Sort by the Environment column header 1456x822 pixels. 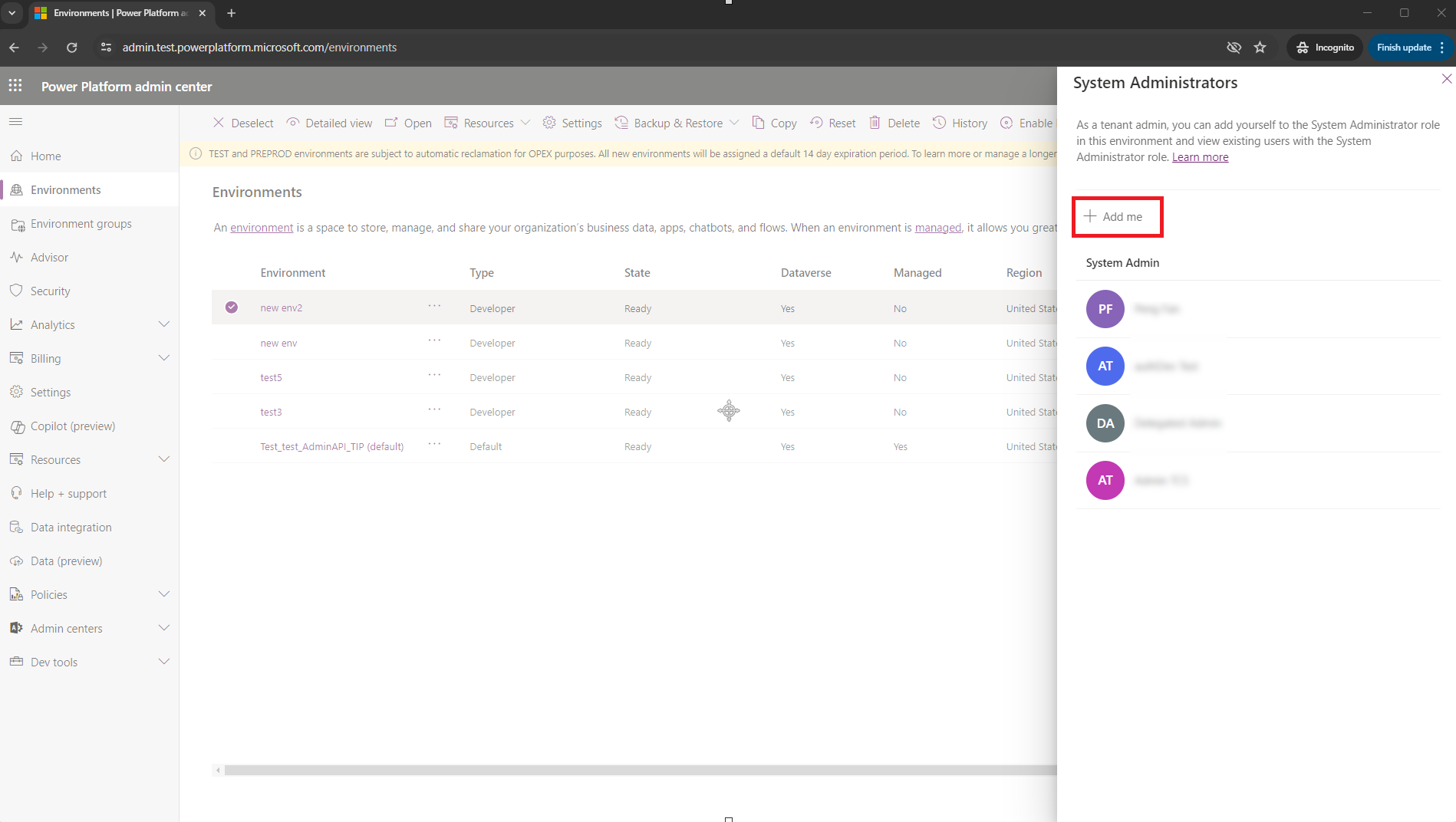[x=293, y=272]
